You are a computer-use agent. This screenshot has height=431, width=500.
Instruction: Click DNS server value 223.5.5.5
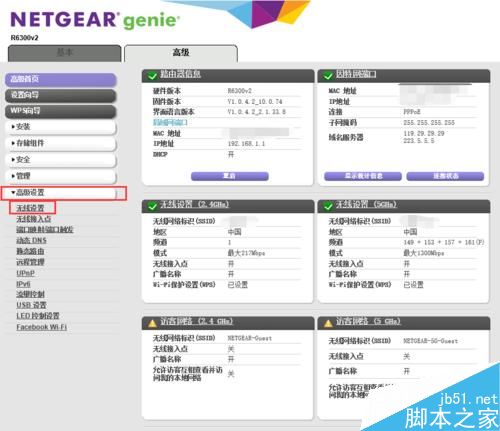point(419,141)
